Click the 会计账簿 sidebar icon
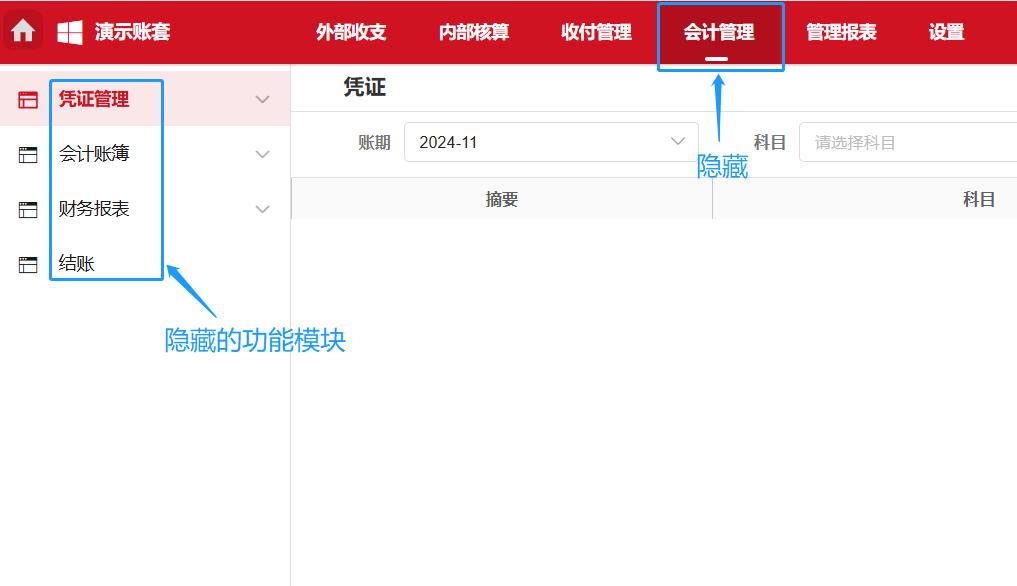 (x=27, y=154)
